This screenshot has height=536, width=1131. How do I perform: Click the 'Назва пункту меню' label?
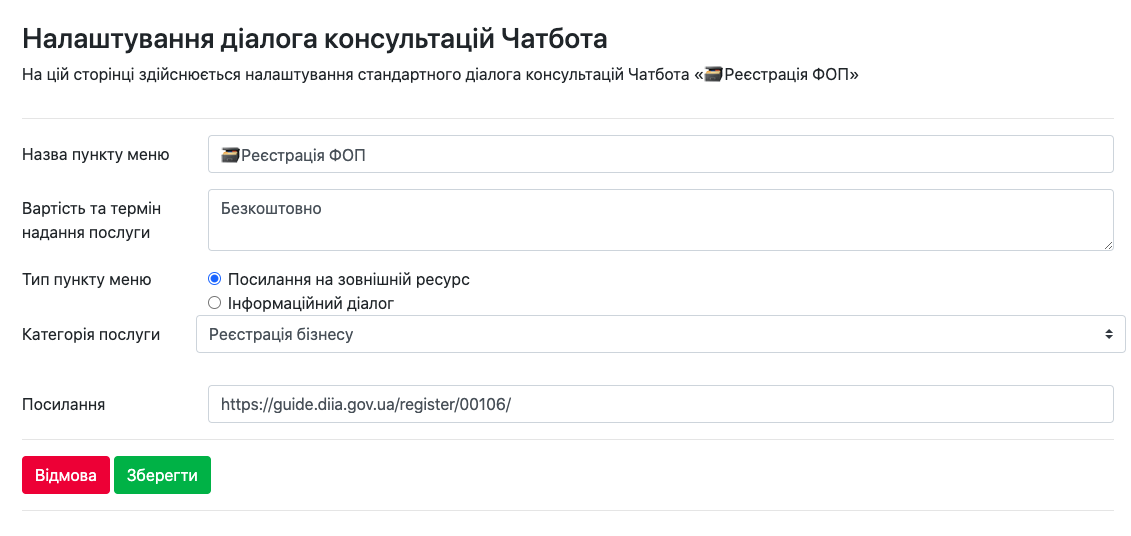(96, 155)
